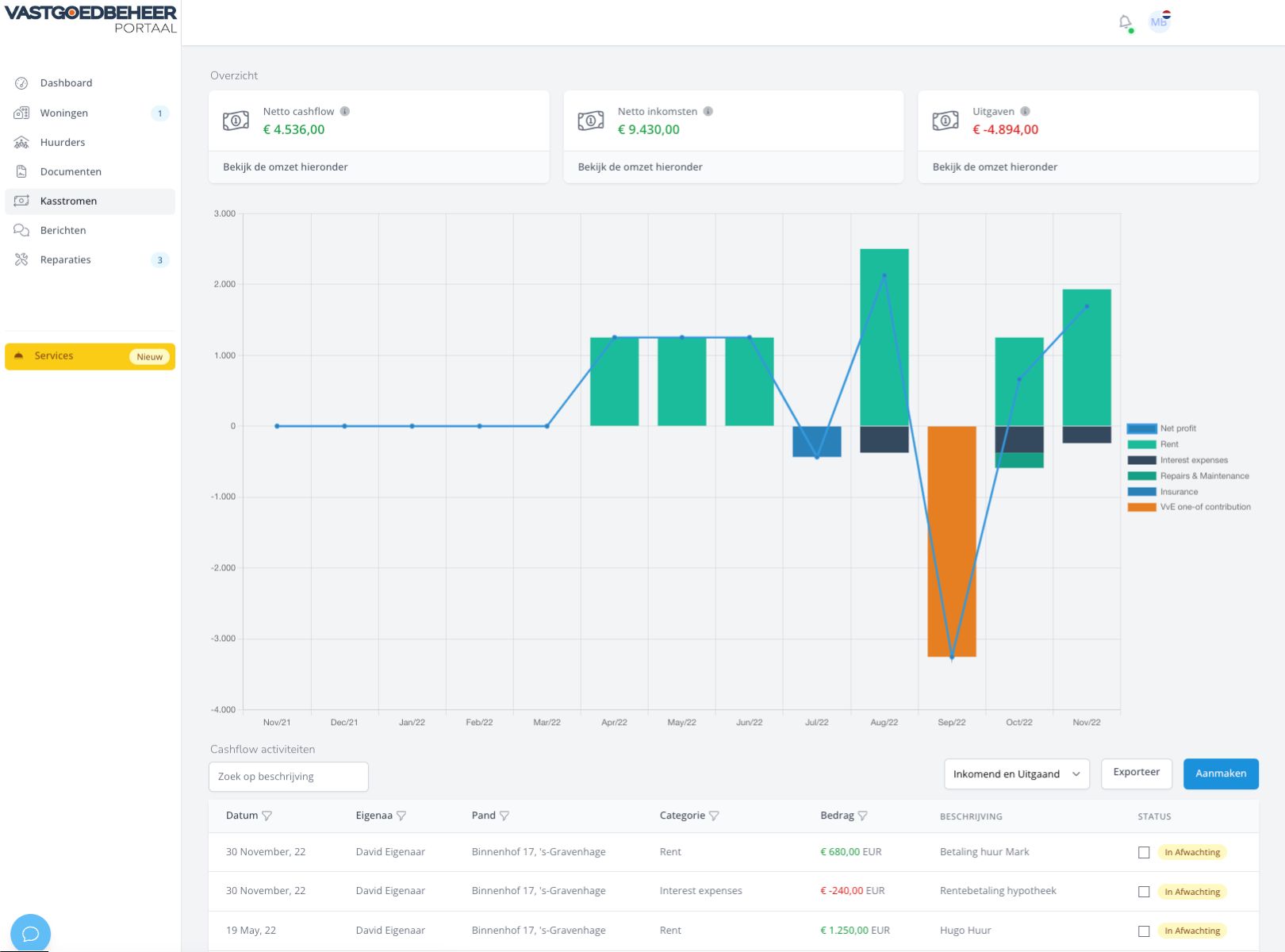Image resolution: width=1285 pixels, height=952 pixels.
Task: Click the MB user avatar
Action: click(1159, 22)
